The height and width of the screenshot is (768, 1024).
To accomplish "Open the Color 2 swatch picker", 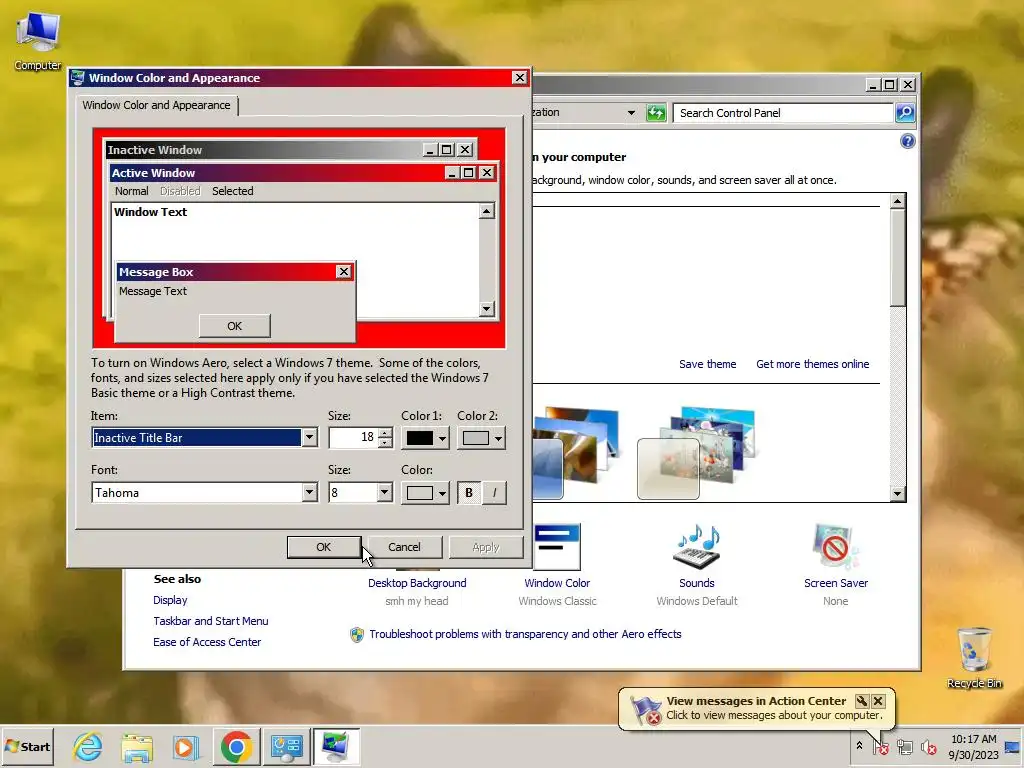I will [x=481, y=438].
